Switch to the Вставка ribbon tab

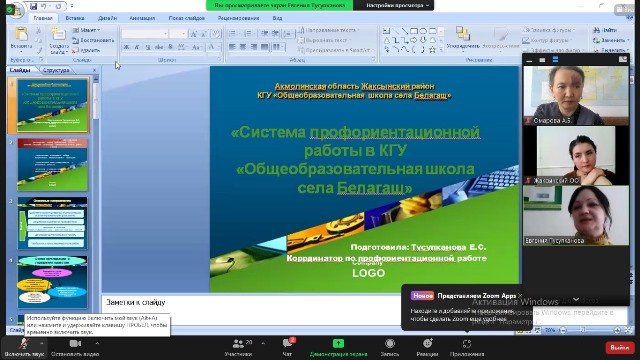click(75, 18)
